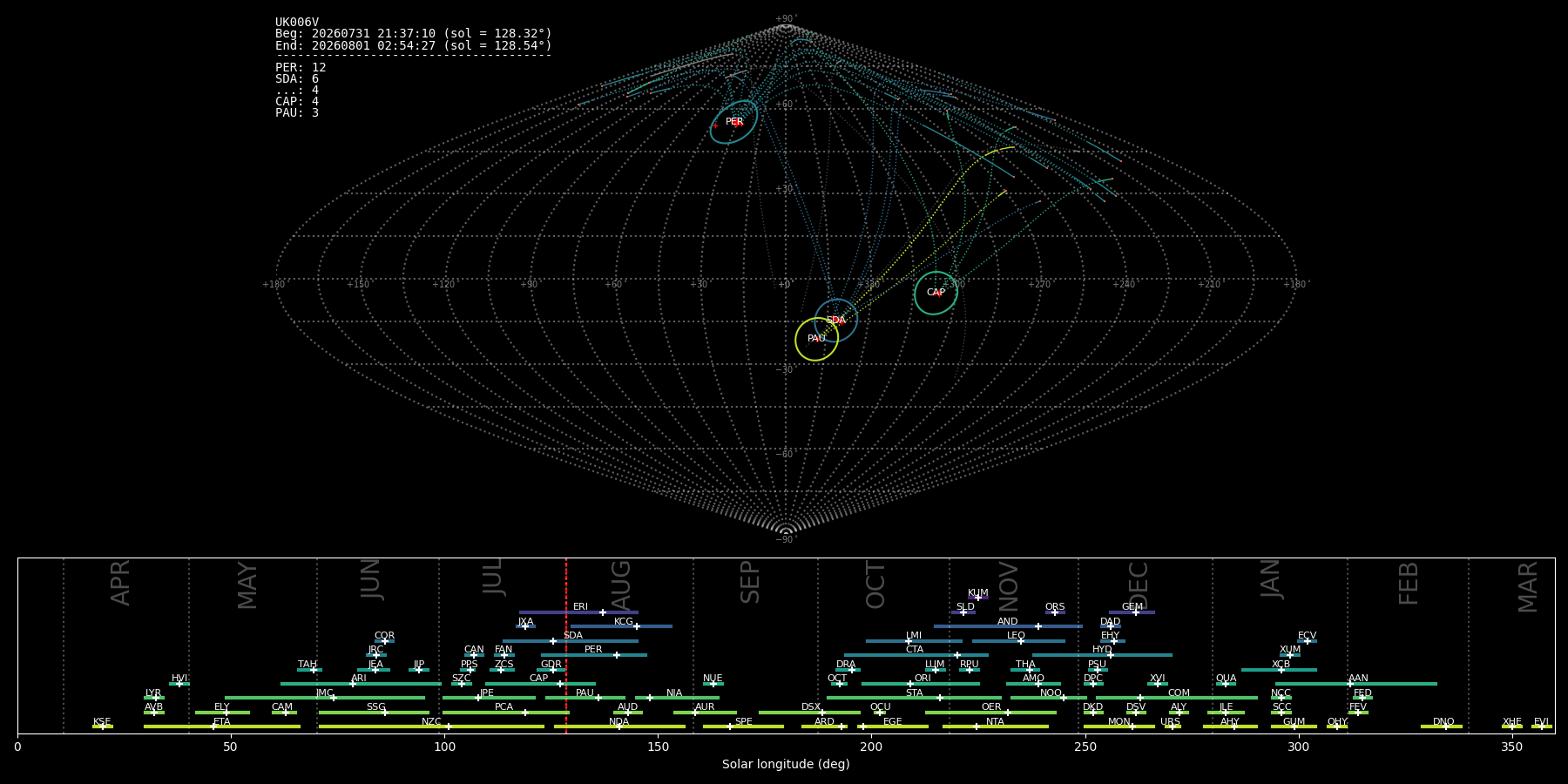This screenshot has width=1568, height=784.
Task: Click the −90° declination label at map bottom
Action: (x=786, y=540)
